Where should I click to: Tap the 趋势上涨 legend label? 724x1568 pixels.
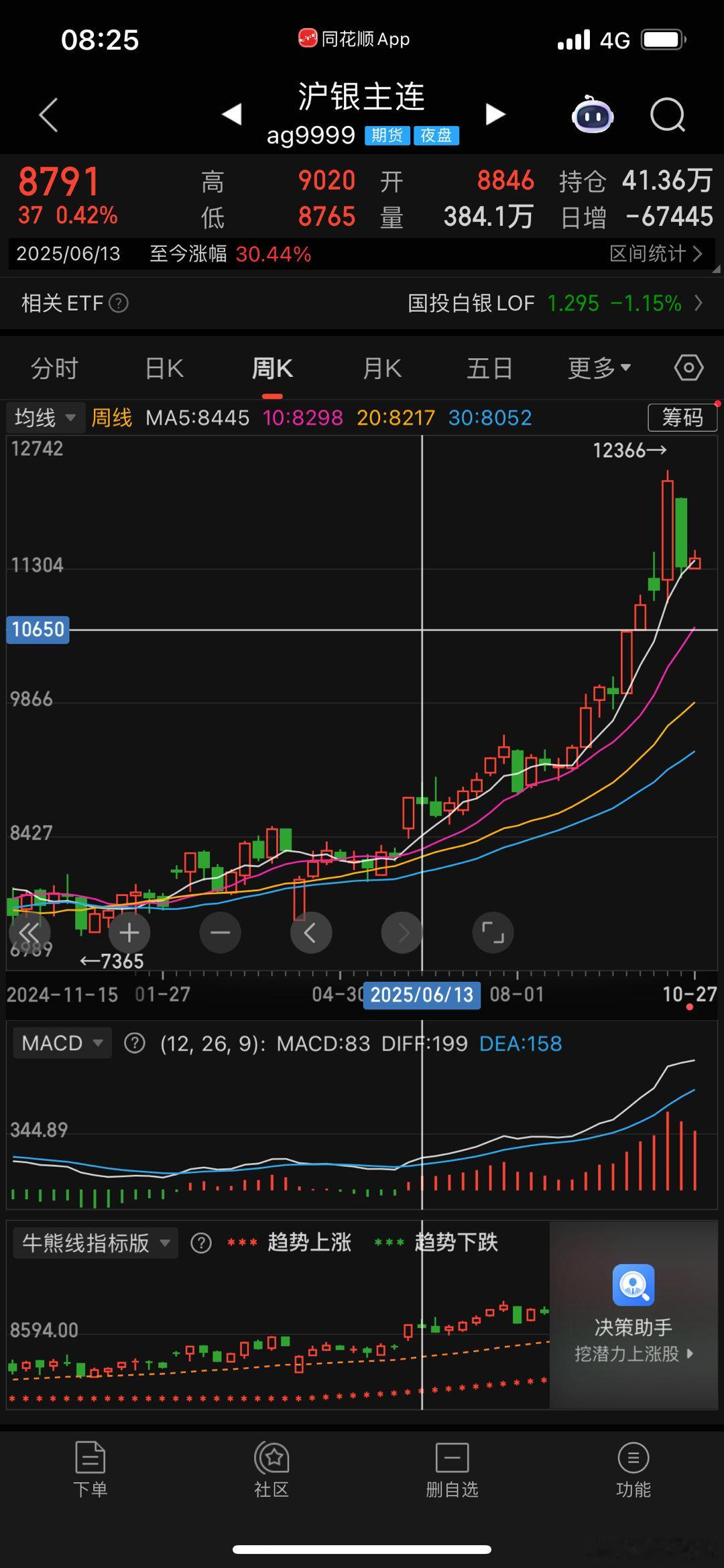[310, 1243]
